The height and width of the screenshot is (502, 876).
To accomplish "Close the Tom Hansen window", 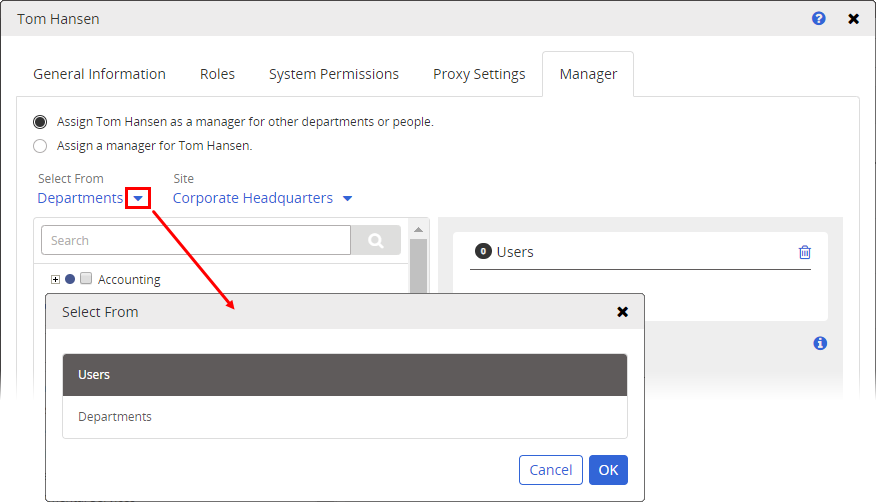I will coord(853,19).
